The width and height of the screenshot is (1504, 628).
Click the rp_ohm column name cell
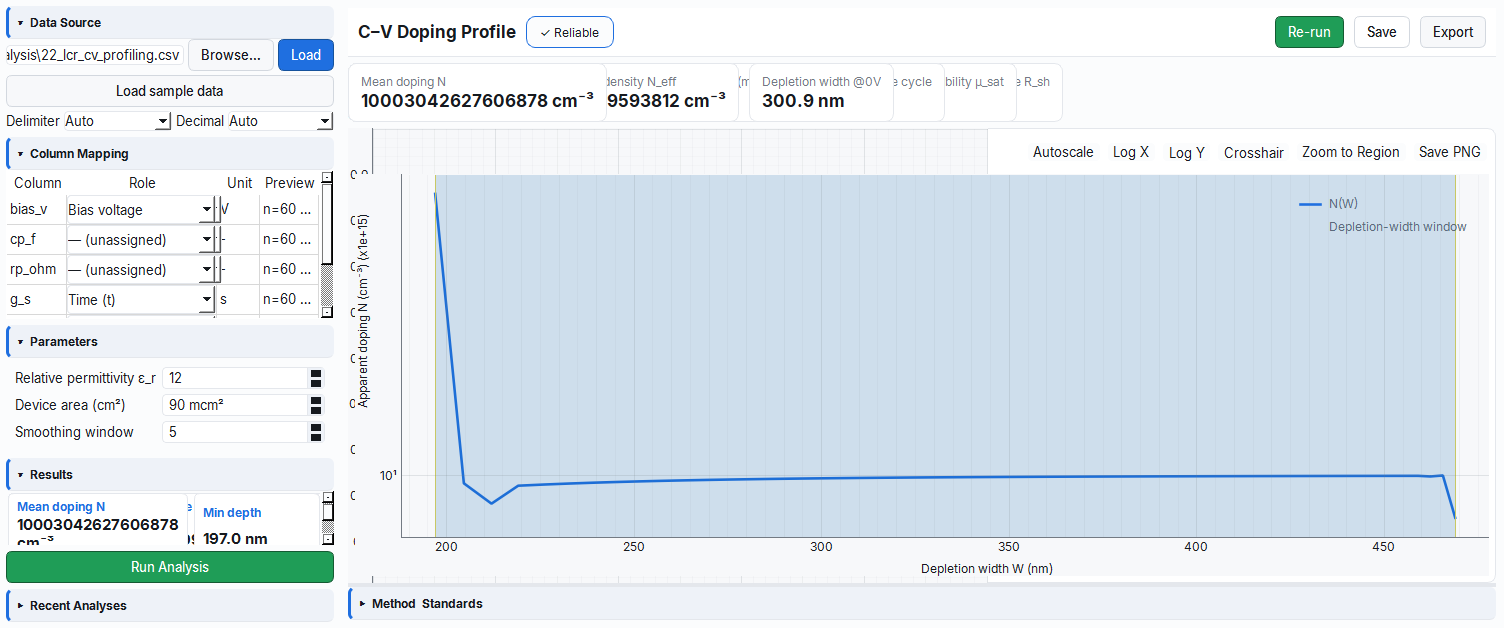click(36, 270)
